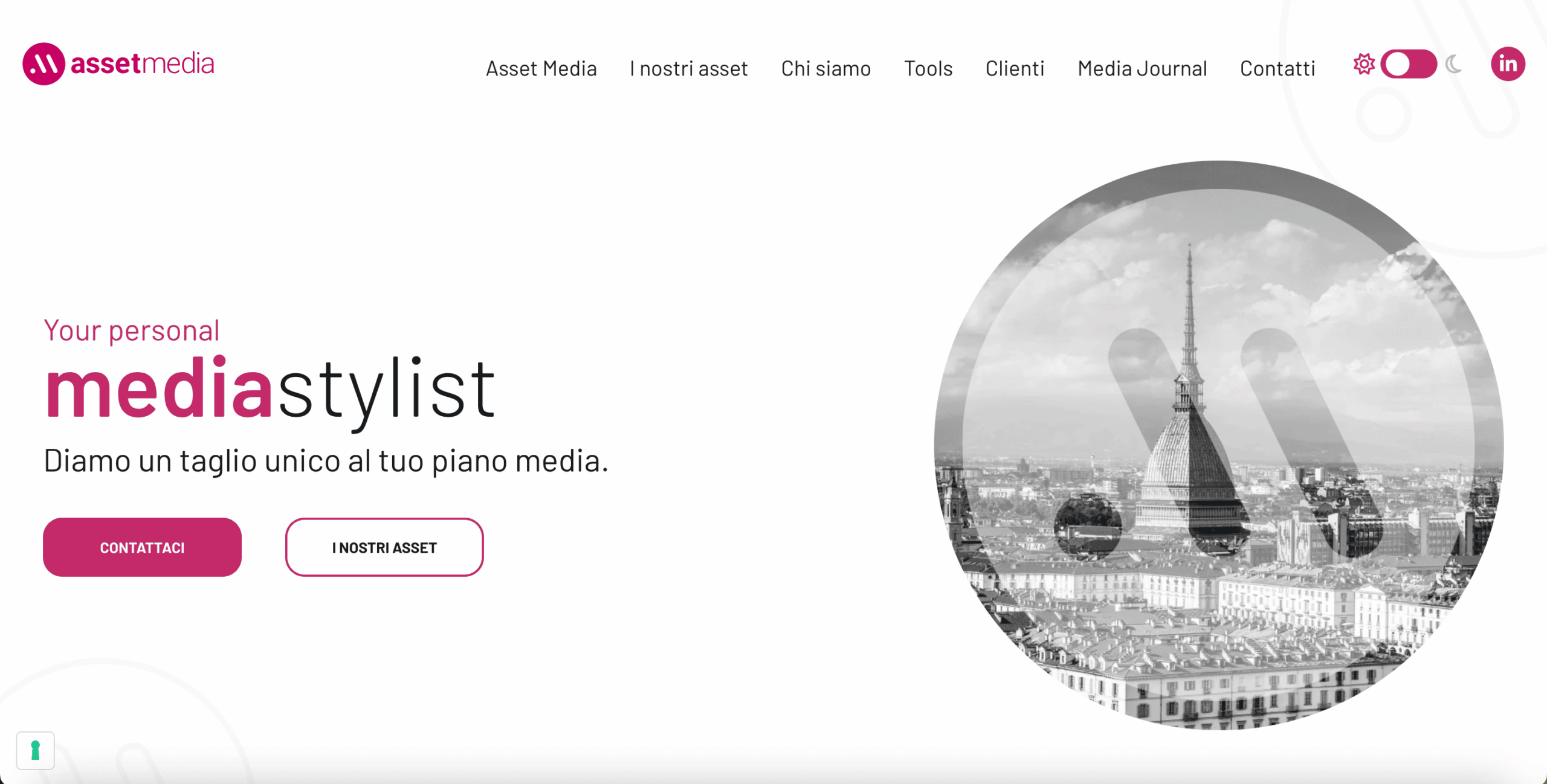Toggle the dark mode switch
The width and height of the screenshot is (1547, 784).
pyautogui.click(x=1409, y=64)
